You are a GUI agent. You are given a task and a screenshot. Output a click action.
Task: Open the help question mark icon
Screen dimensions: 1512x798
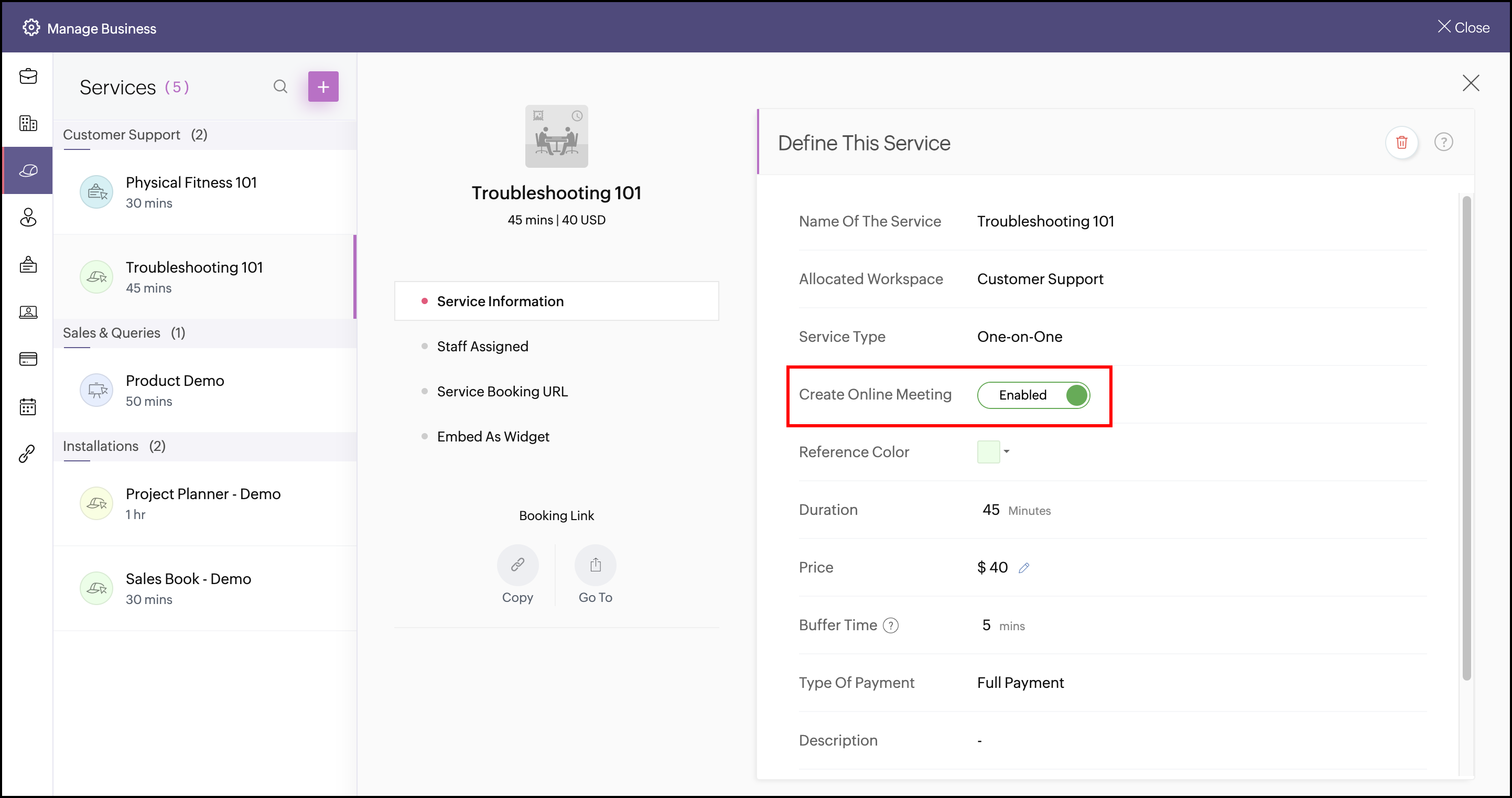(x=1443, y=142)
